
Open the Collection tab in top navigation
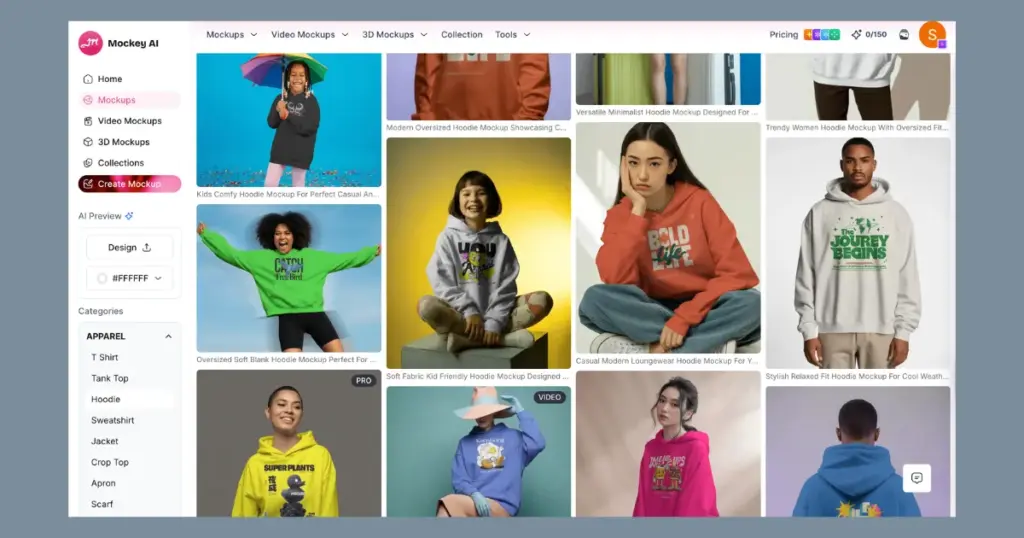pyautogui.click(x=461, y=35)
